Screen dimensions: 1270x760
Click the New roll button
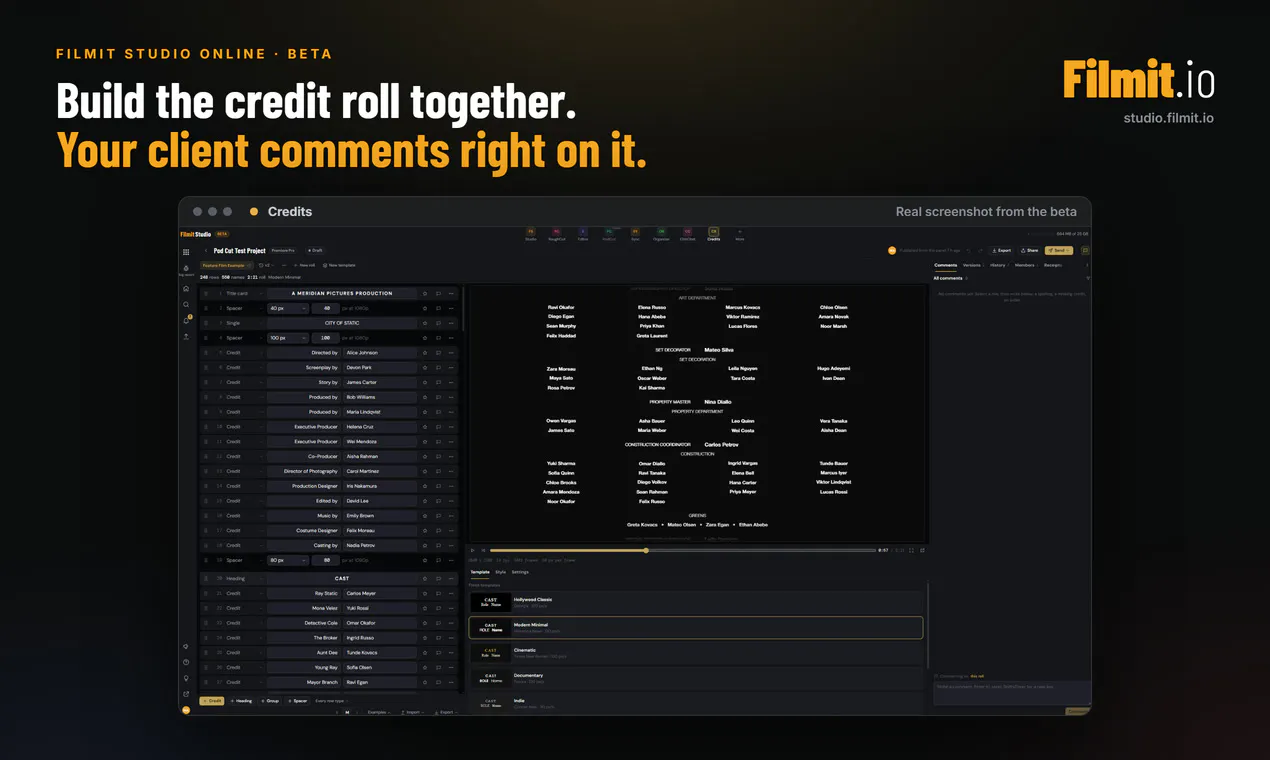click(305, 265)
